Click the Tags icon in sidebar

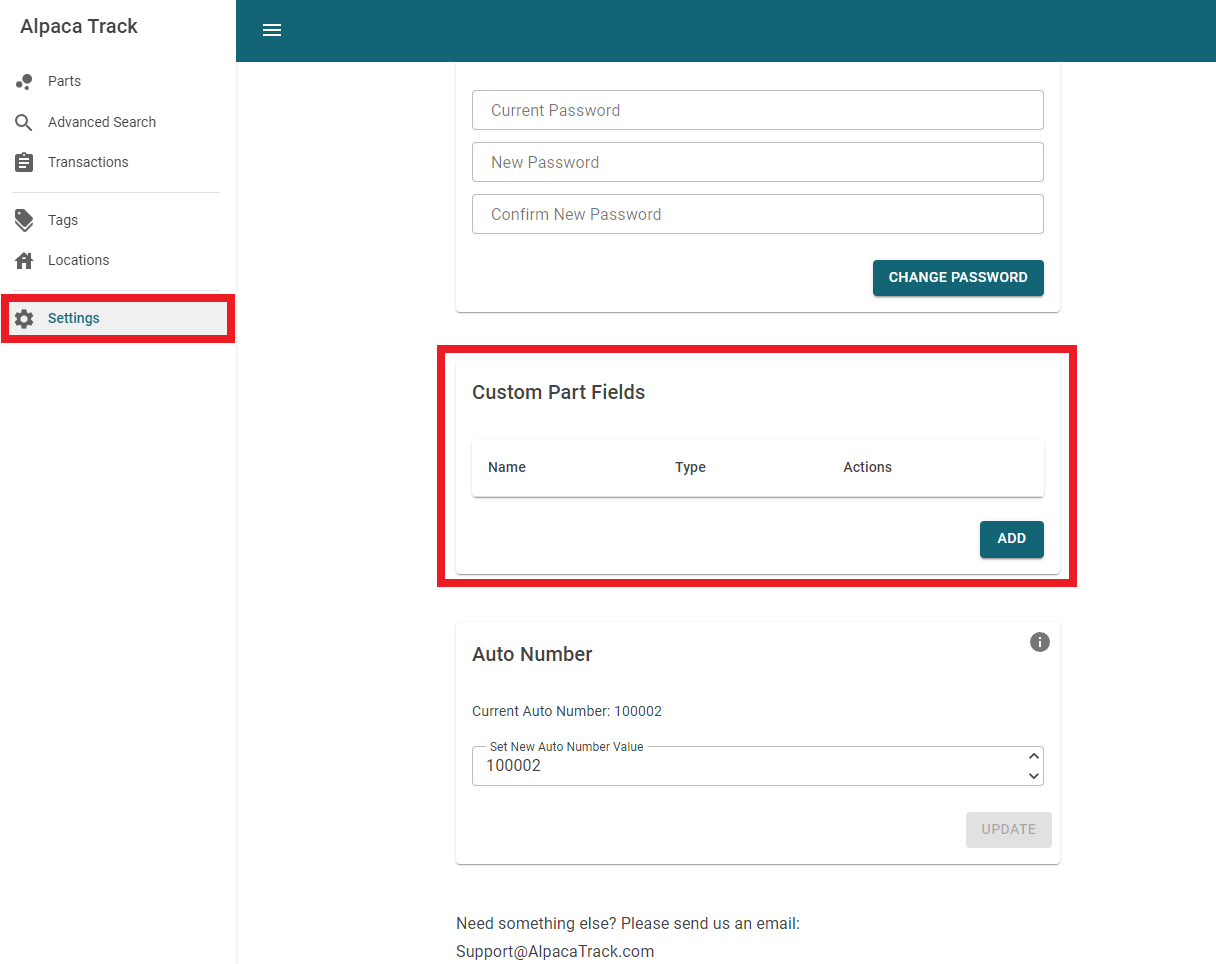point(24,221)
